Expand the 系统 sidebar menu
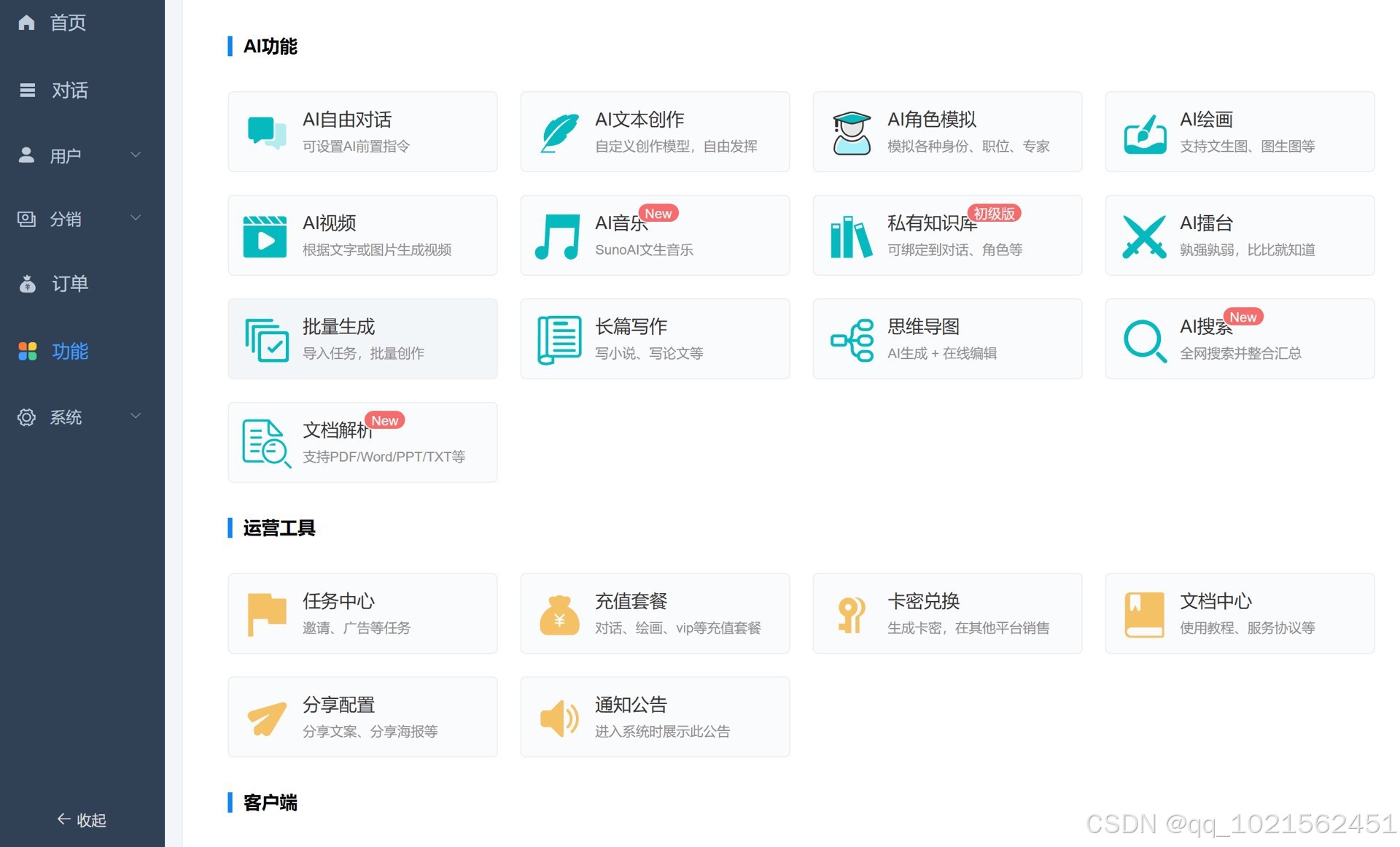 coord(135,416)
